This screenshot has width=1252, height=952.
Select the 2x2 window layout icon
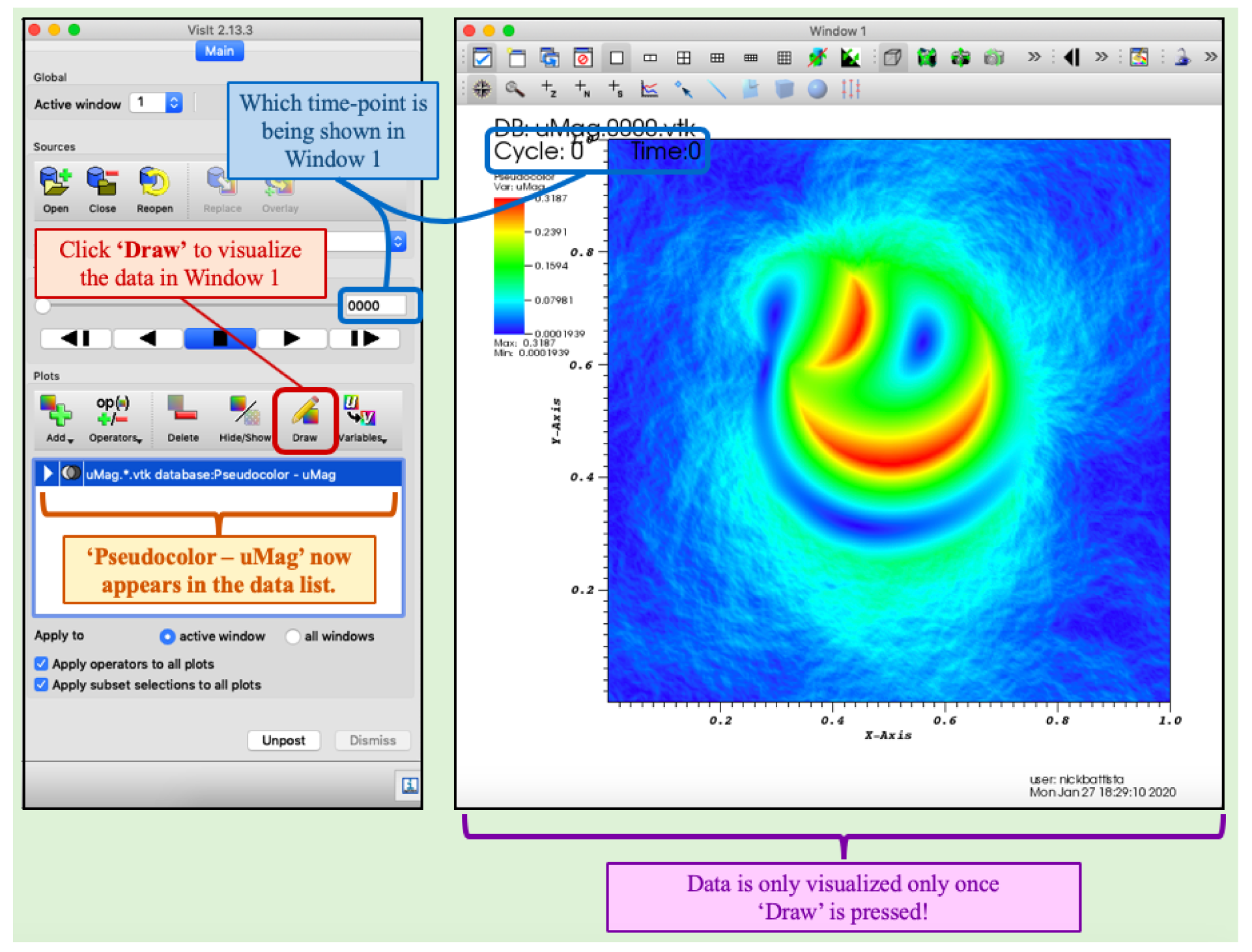click(x=683, y=58)
